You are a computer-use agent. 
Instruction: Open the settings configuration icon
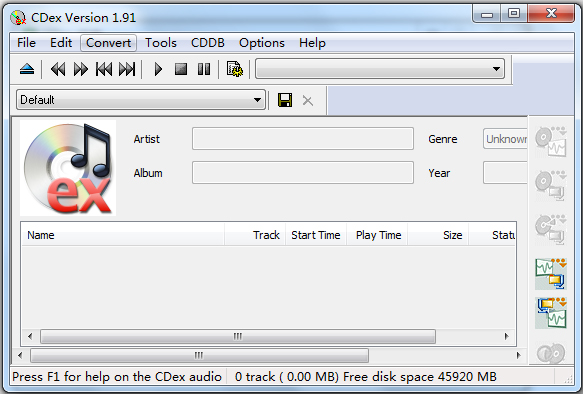coord(235,69)
